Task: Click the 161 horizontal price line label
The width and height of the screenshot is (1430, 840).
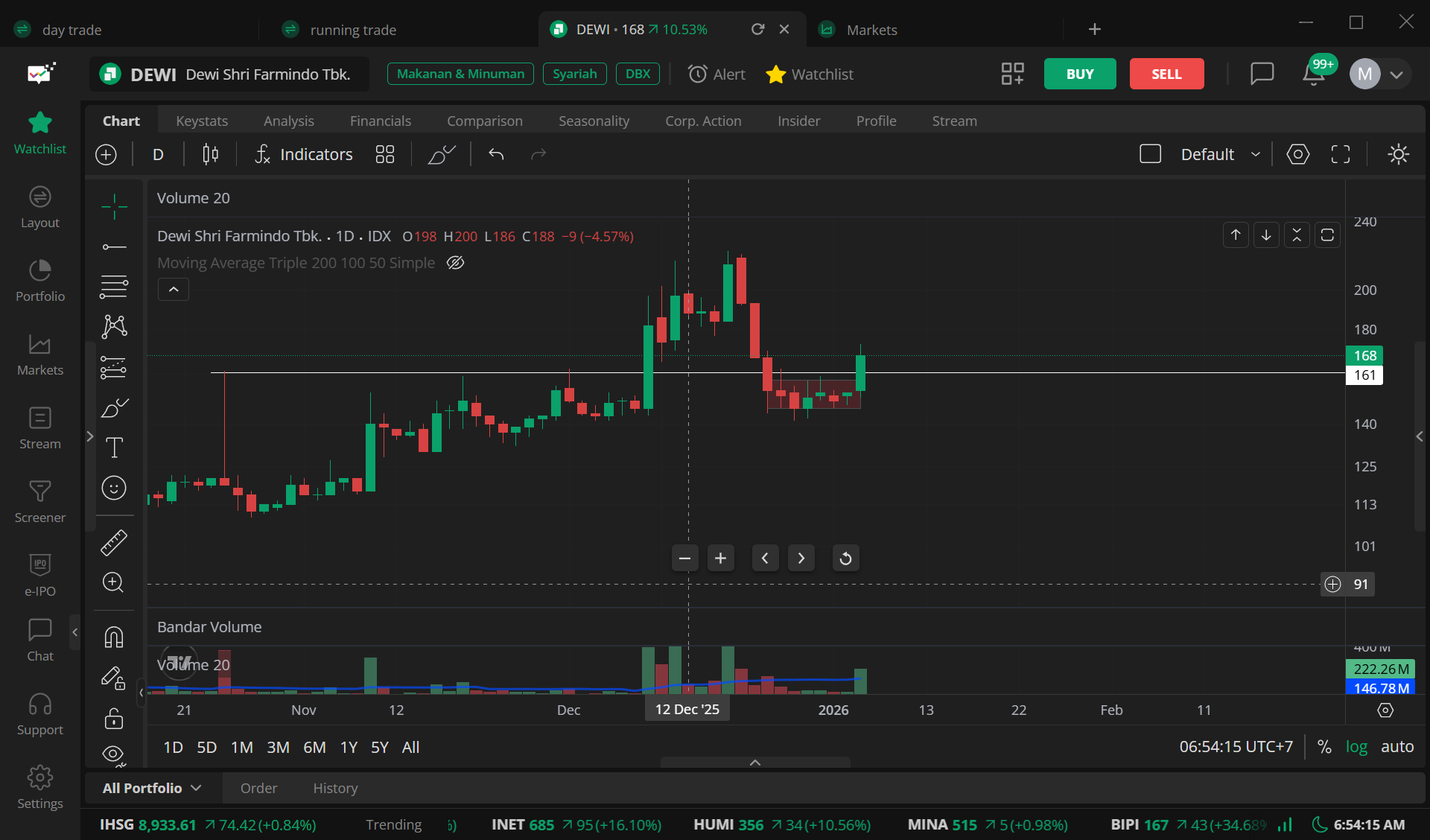Action: point(1364,375)
